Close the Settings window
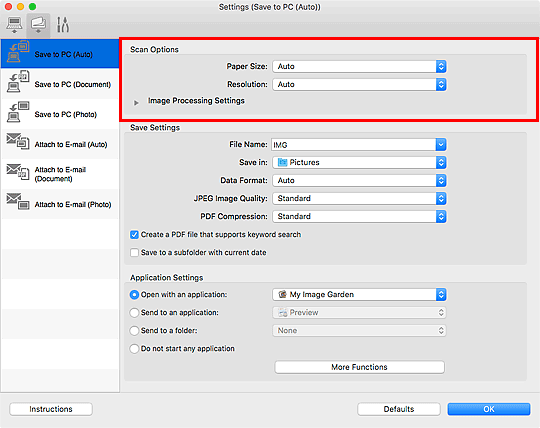Viewport: 540px width, 428px height. (x=8, y=7)
